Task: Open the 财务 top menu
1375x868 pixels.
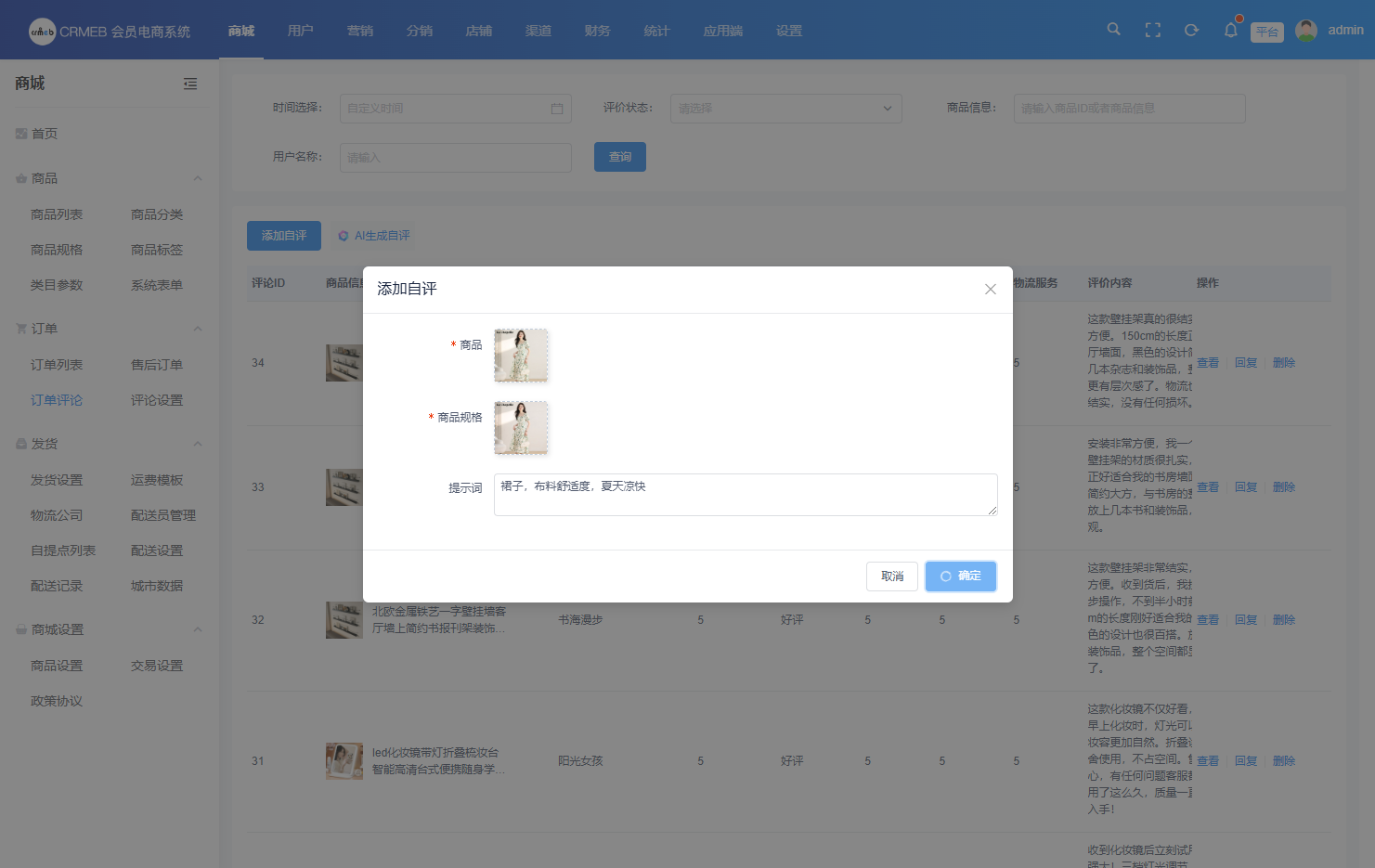Action: (597, 31)
